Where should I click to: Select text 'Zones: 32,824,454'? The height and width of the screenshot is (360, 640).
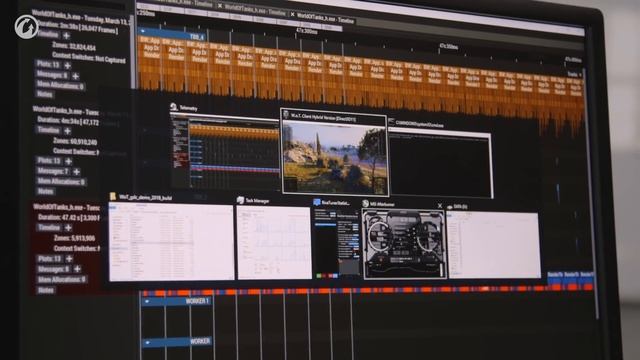pos(74,46)
